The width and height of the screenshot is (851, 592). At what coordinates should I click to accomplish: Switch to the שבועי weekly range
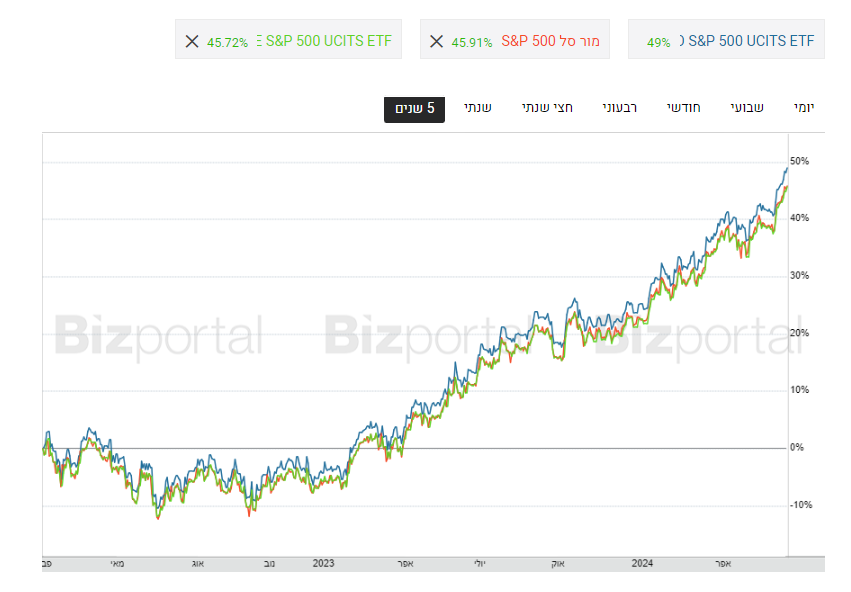[745, 107]
